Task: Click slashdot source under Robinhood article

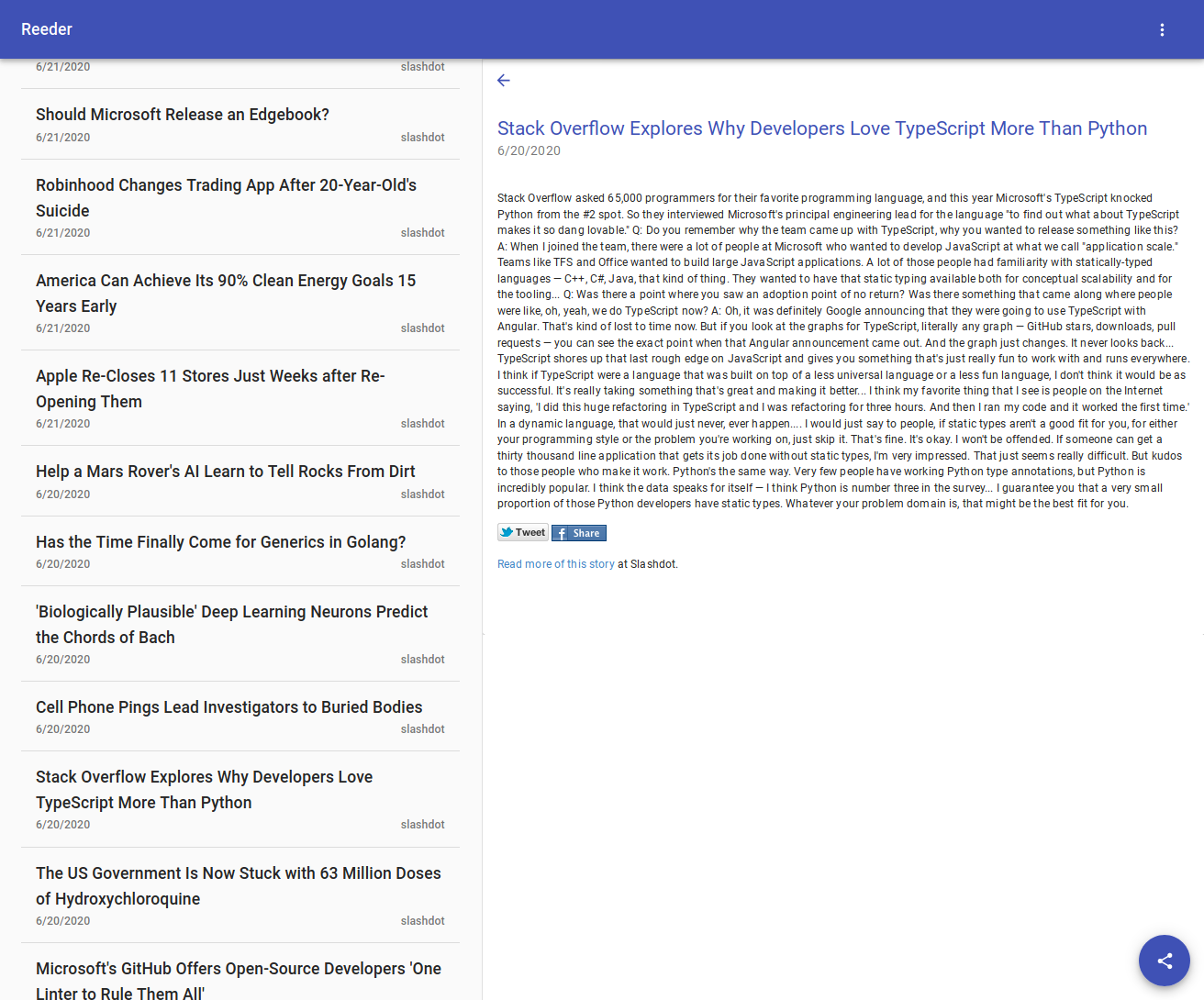Action: 422,233
